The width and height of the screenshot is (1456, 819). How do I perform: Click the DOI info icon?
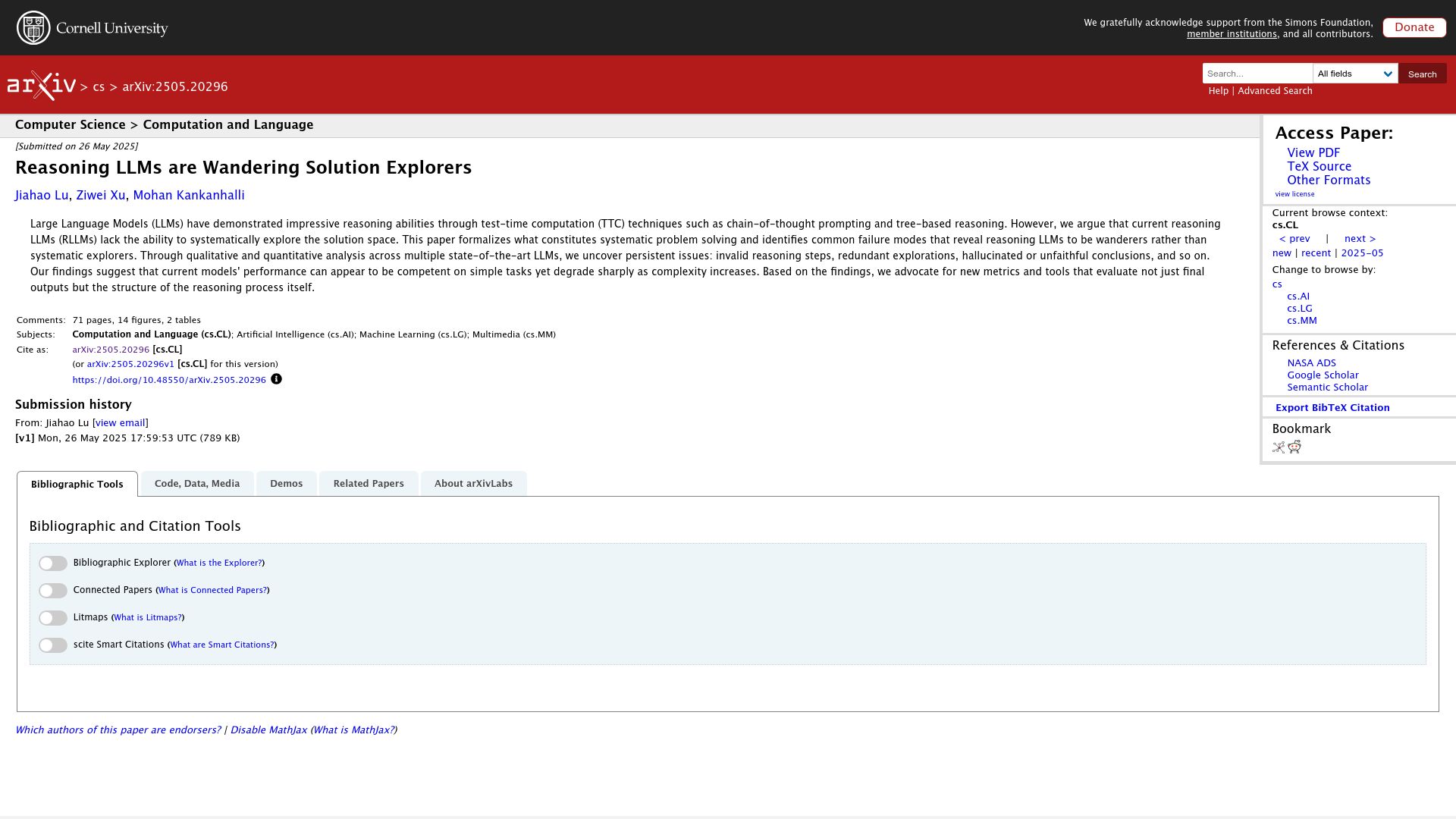[276, 379]
